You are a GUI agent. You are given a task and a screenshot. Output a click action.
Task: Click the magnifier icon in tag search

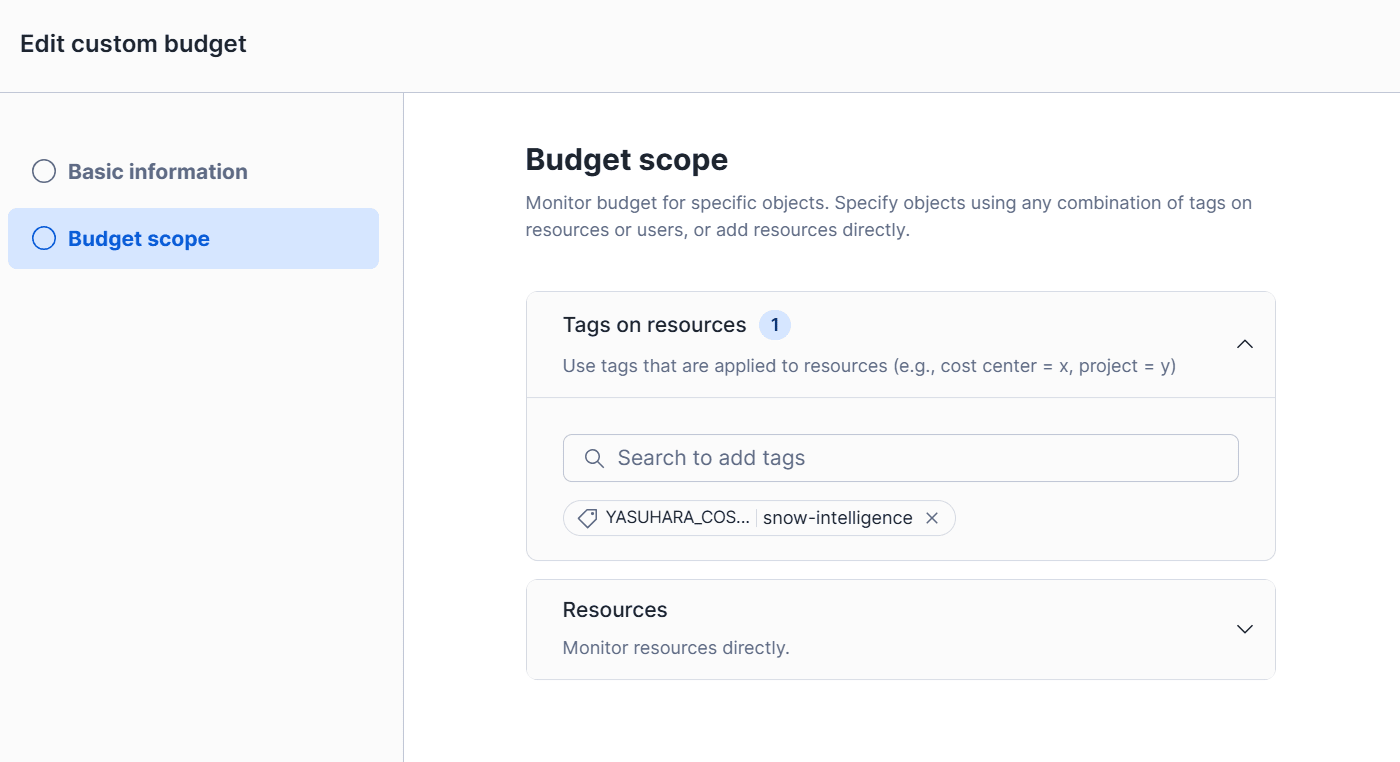pyautogui.click(x=594, y=458)
